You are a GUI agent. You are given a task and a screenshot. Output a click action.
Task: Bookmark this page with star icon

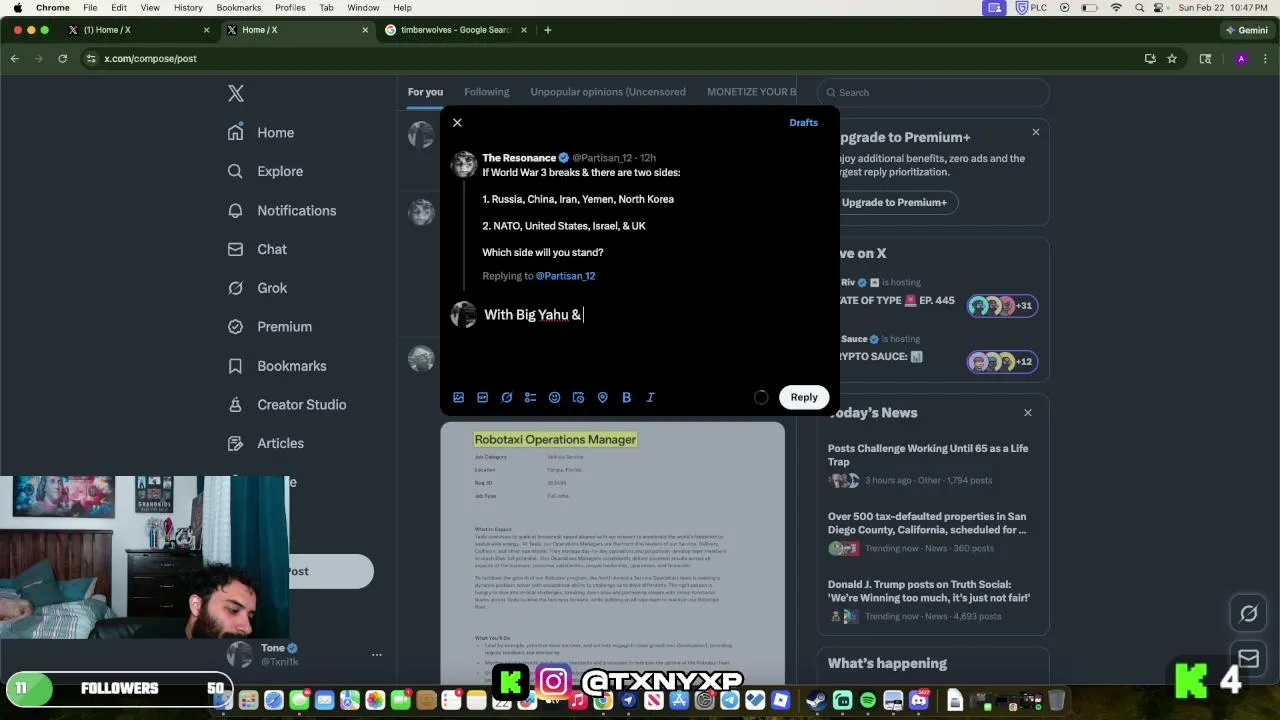click(x=1172, y=59)
